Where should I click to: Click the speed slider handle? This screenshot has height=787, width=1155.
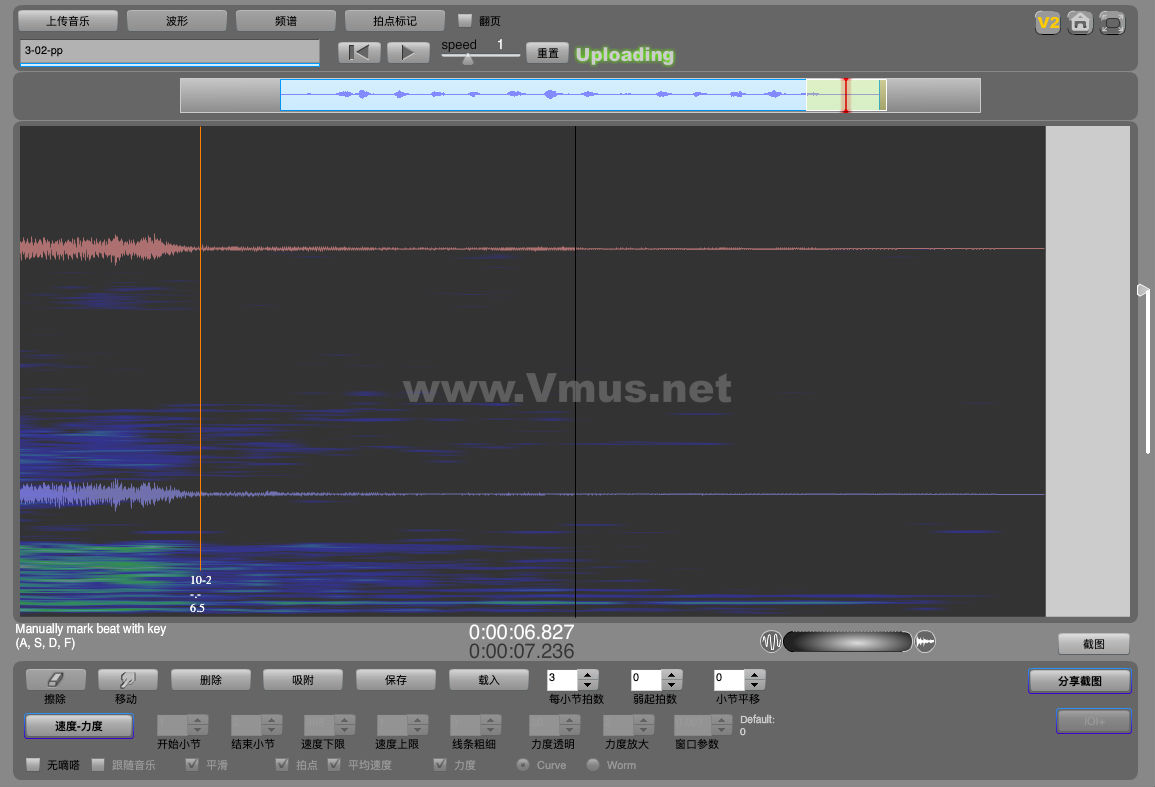[x=467, y=59]
